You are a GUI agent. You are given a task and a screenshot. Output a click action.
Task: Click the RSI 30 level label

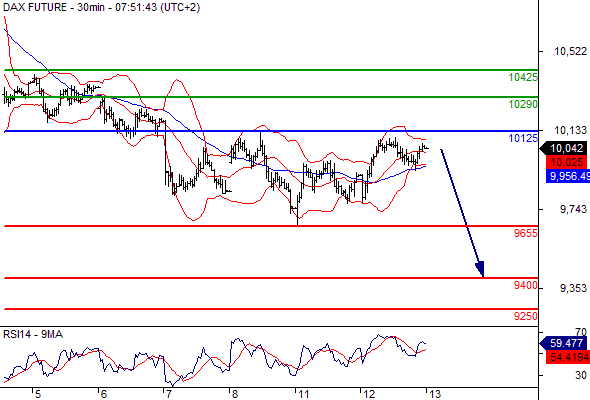tap(581, 376)
